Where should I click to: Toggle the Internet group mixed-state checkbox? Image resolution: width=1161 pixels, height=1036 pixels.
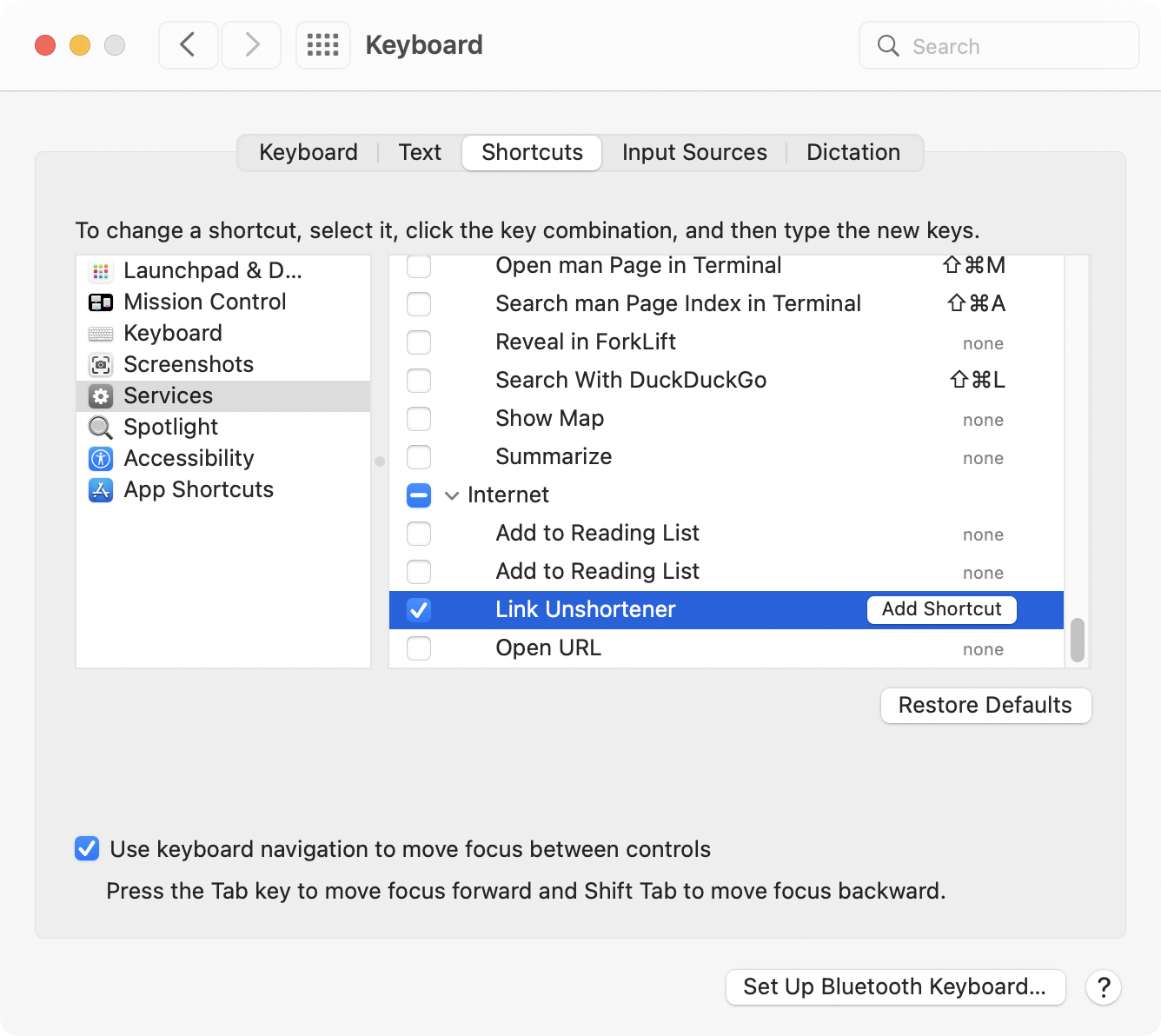point(419,495)
